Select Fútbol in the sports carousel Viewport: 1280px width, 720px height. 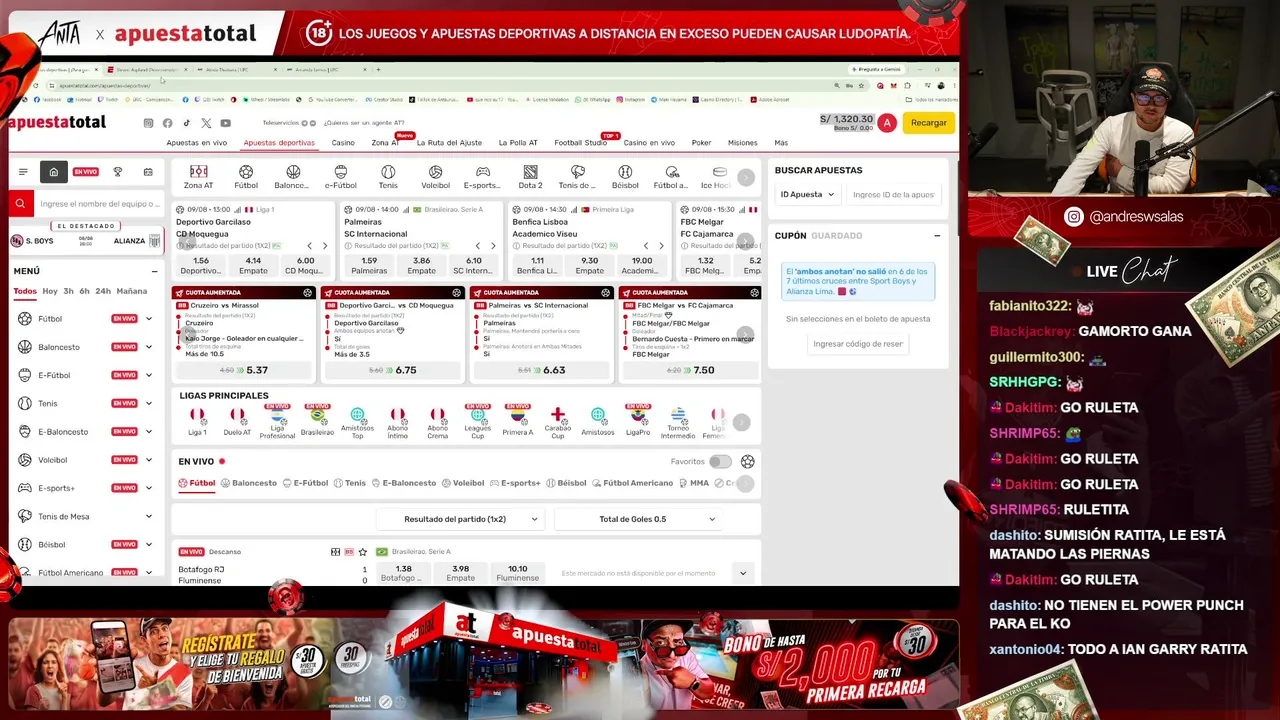coord(246,177)
